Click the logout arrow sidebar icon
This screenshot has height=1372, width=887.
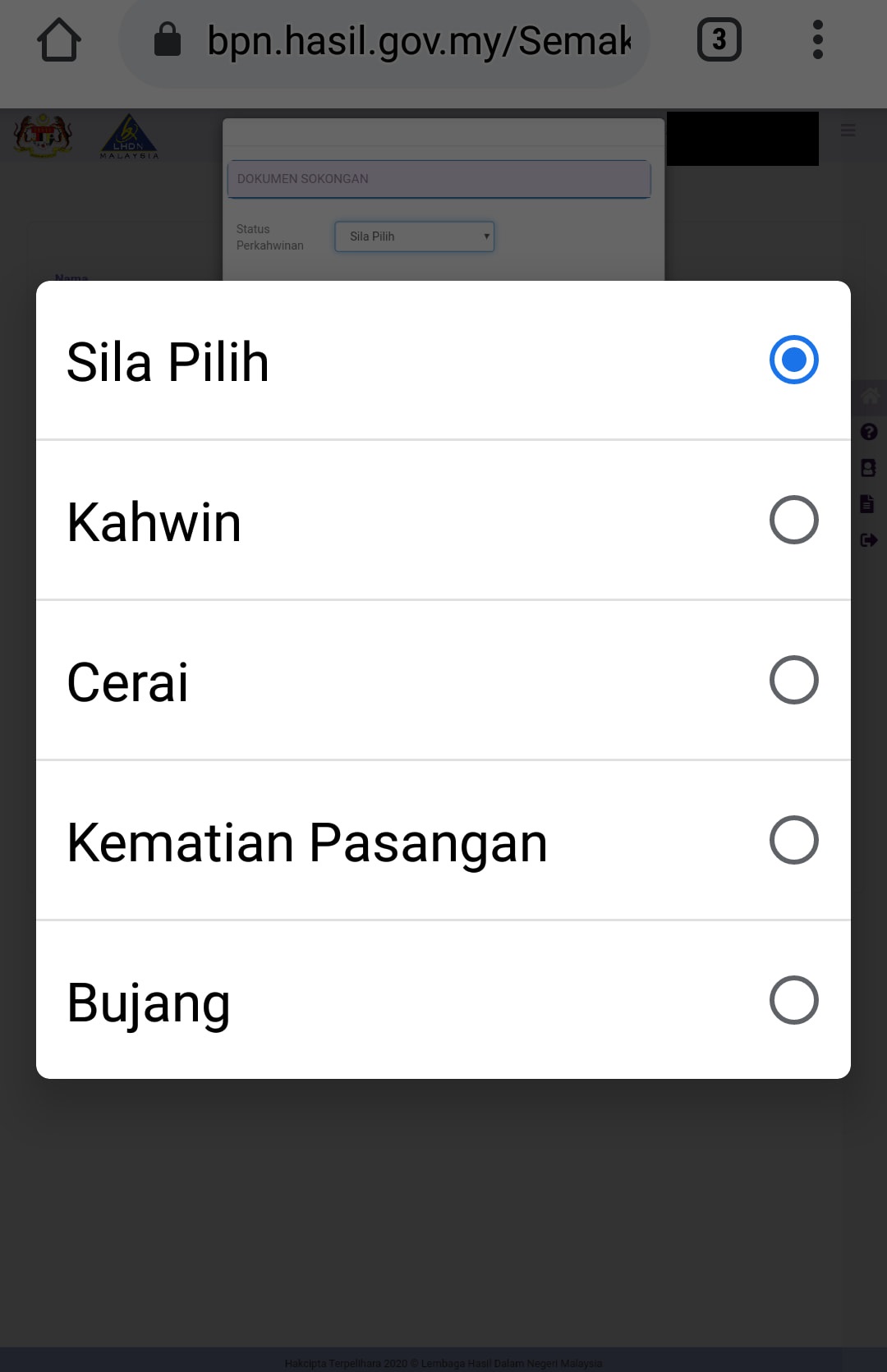point(868,539)
